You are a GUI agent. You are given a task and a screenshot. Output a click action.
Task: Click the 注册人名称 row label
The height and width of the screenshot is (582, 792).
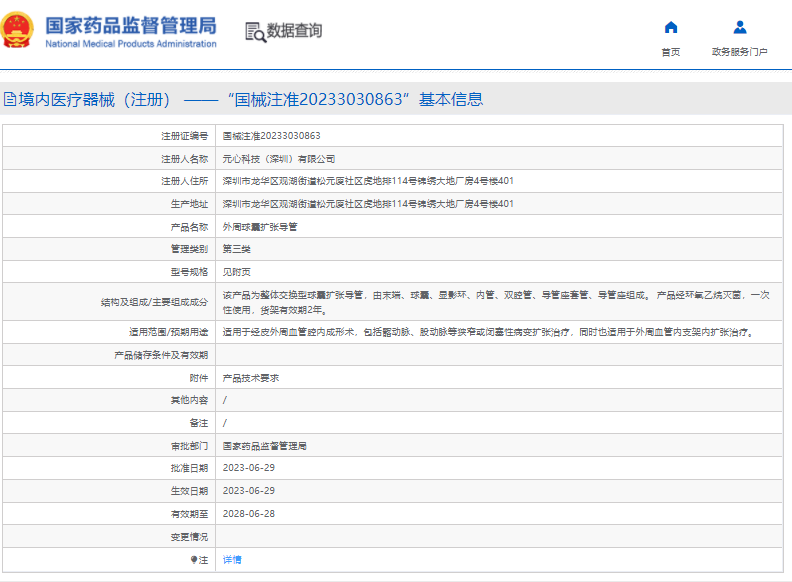184,159
